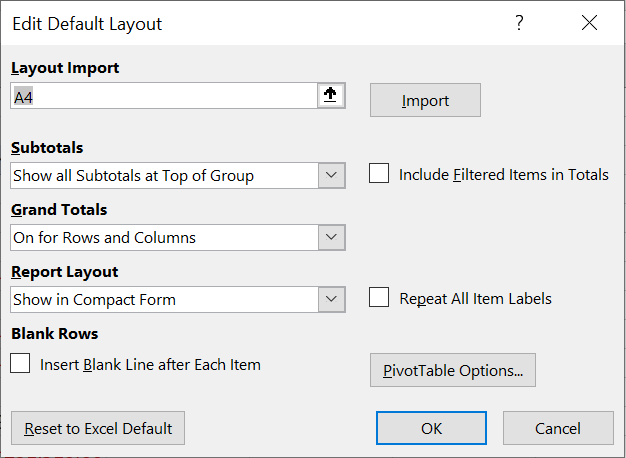Screen dimensions: 626x458
Task: Expand the Report Layout dropdown arrow
Action: [x=332, y=299]
